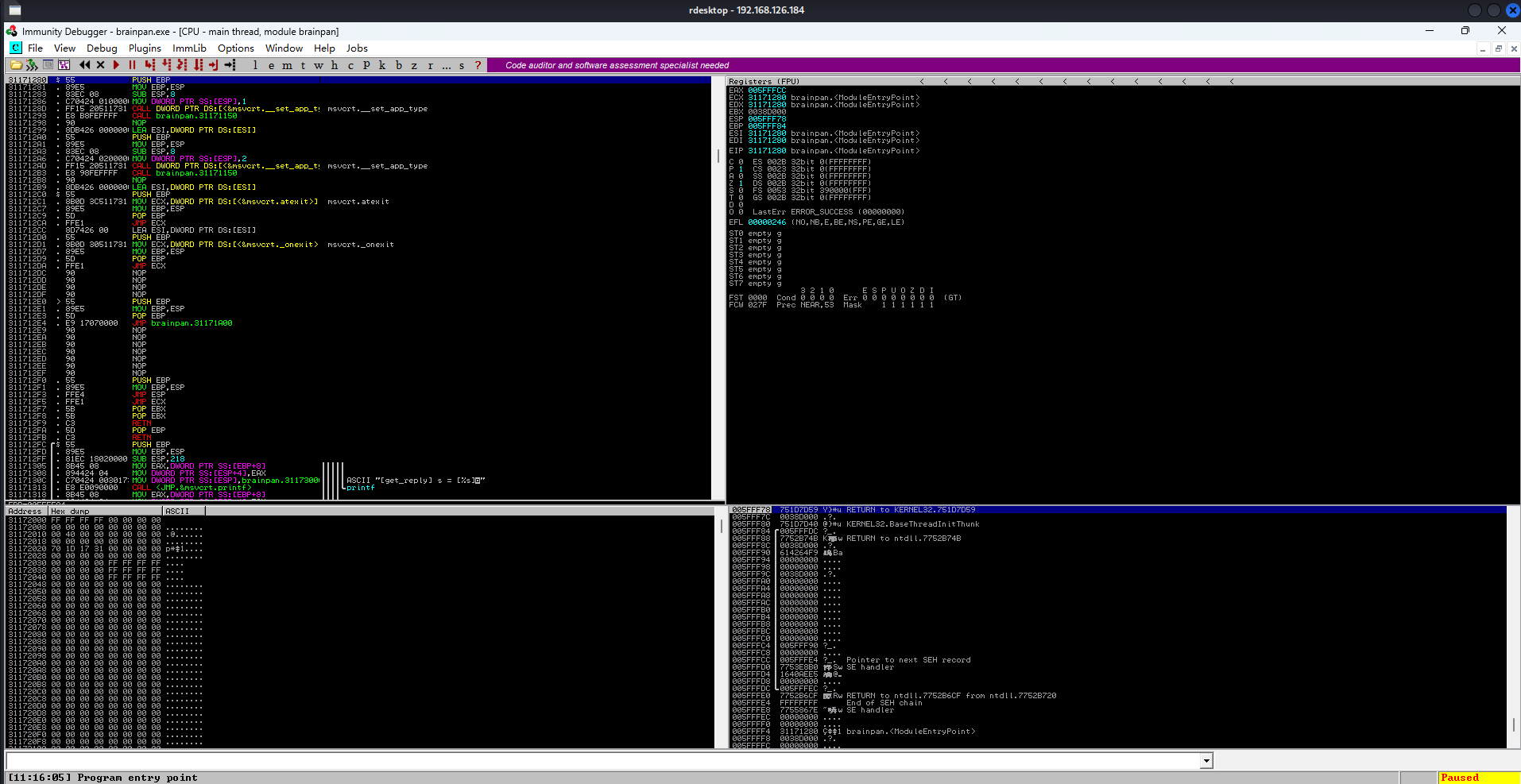Open the CPU window with 'c' button
Screen dimensions: 1521x784
350,65
